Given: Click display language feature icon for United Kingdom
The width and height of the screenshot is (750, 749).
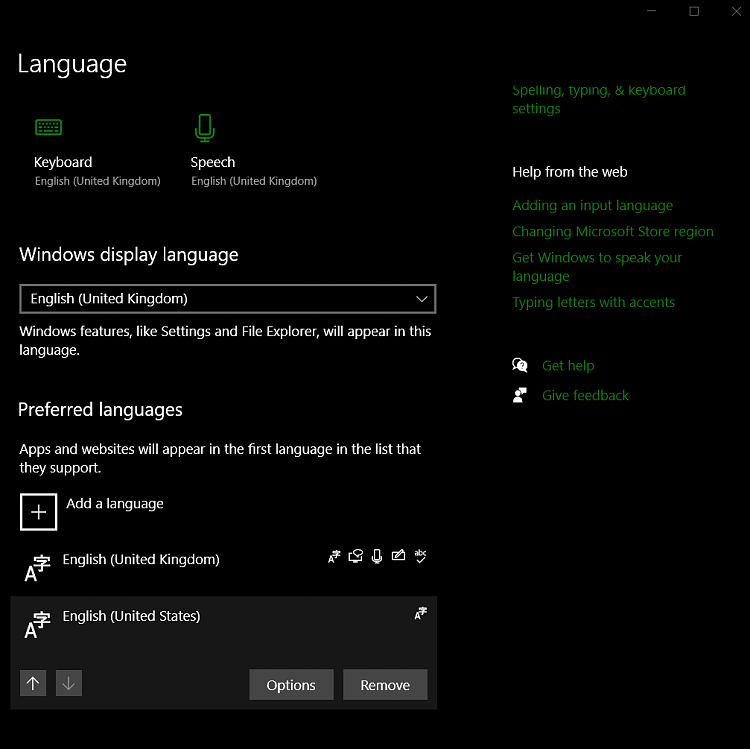Looking at the screenshot, I should (334, 556).
